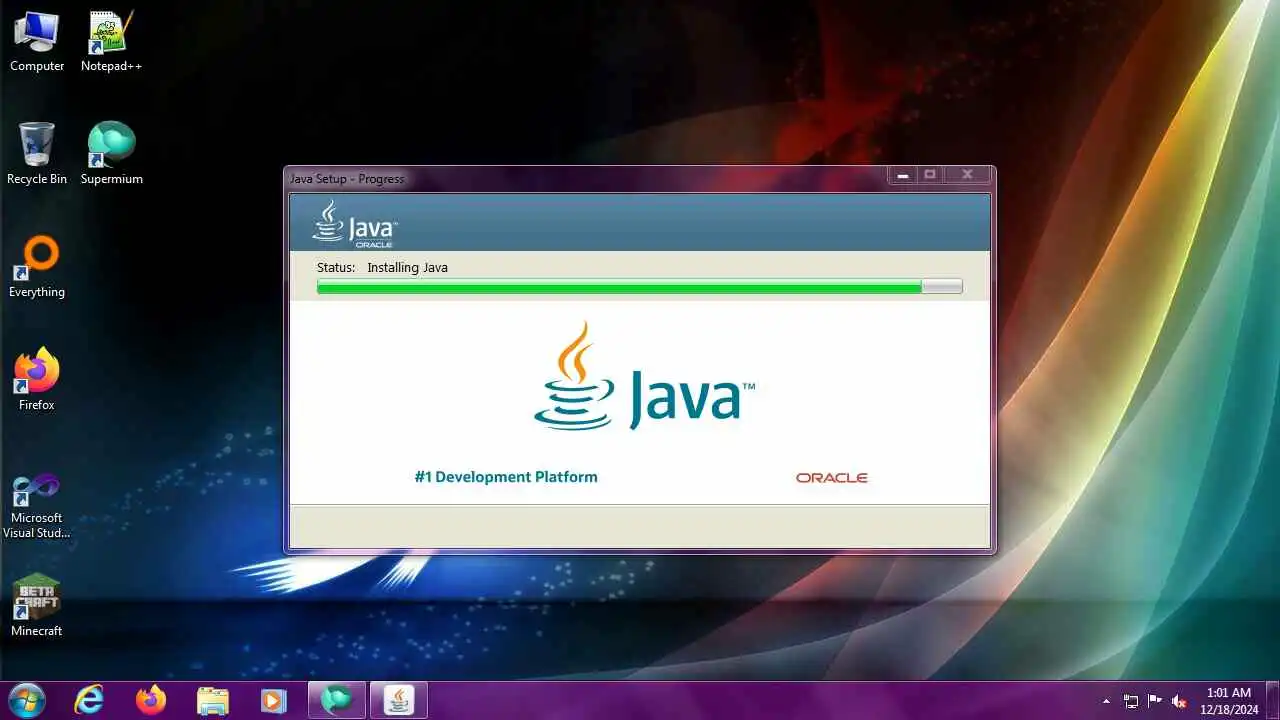
Task: Select the Everything search shortcut
Action: [37, 267]
